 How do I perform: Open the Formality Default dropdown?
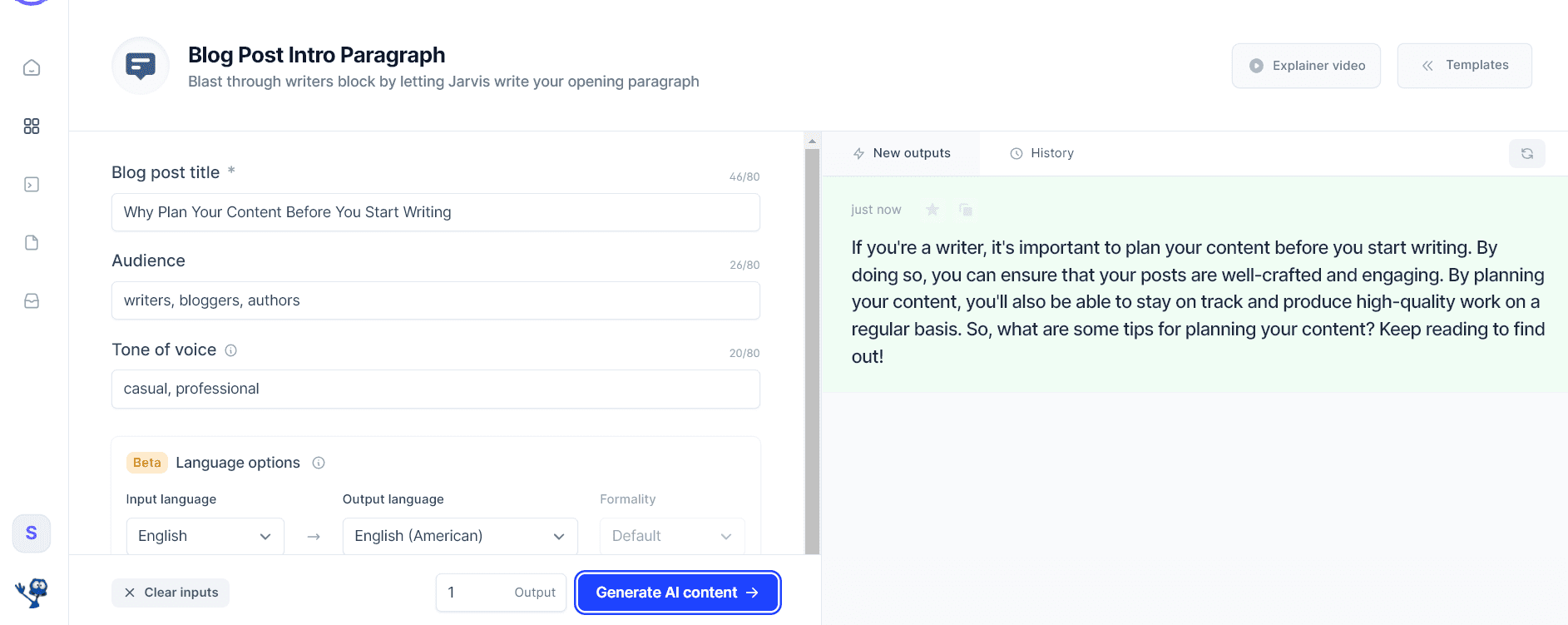pos(672,536)
